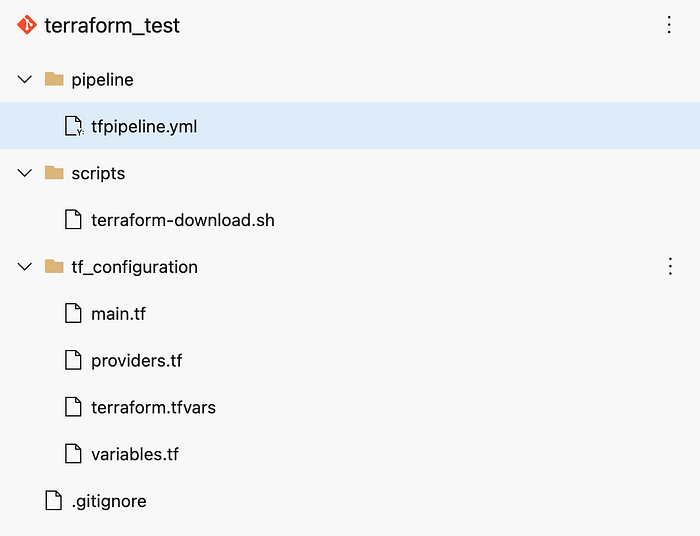Open tf_configuration folder more options menu

click(x=670, y=266)
